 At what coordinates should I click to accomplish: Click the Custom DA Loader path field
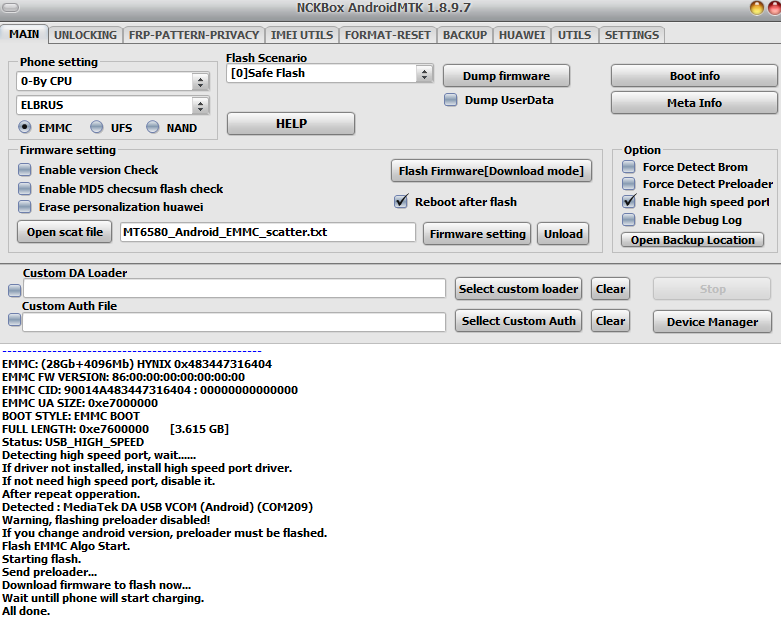(x=234, y=289)
